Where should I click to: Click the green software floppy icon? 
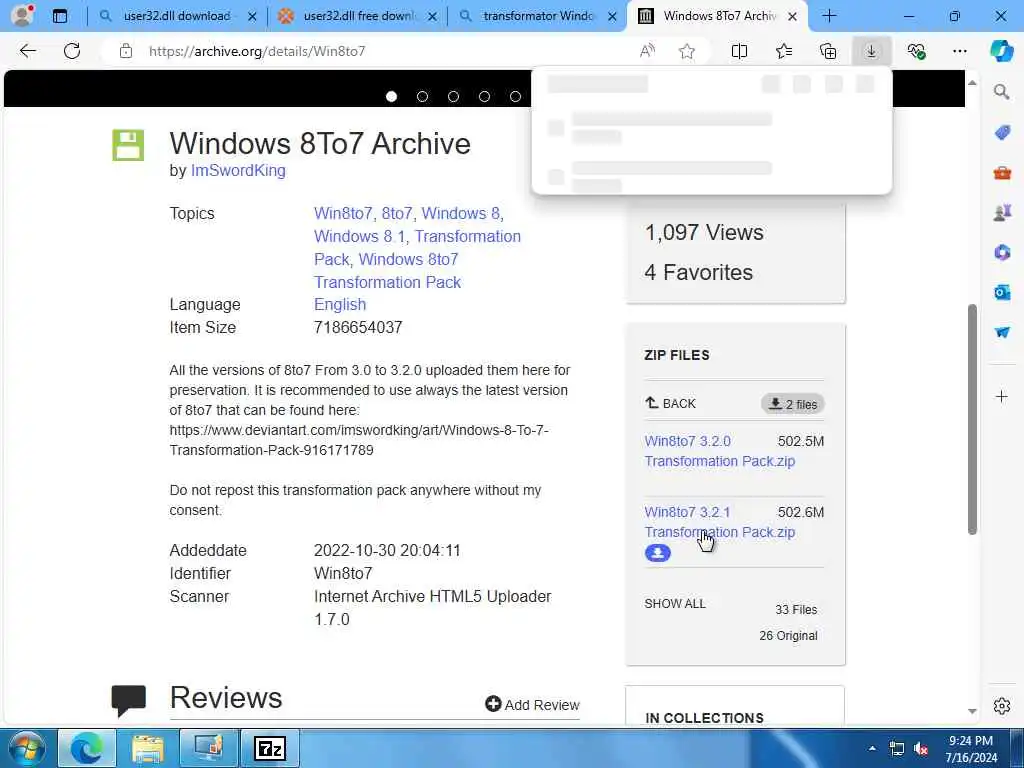(x=128, y=145)
